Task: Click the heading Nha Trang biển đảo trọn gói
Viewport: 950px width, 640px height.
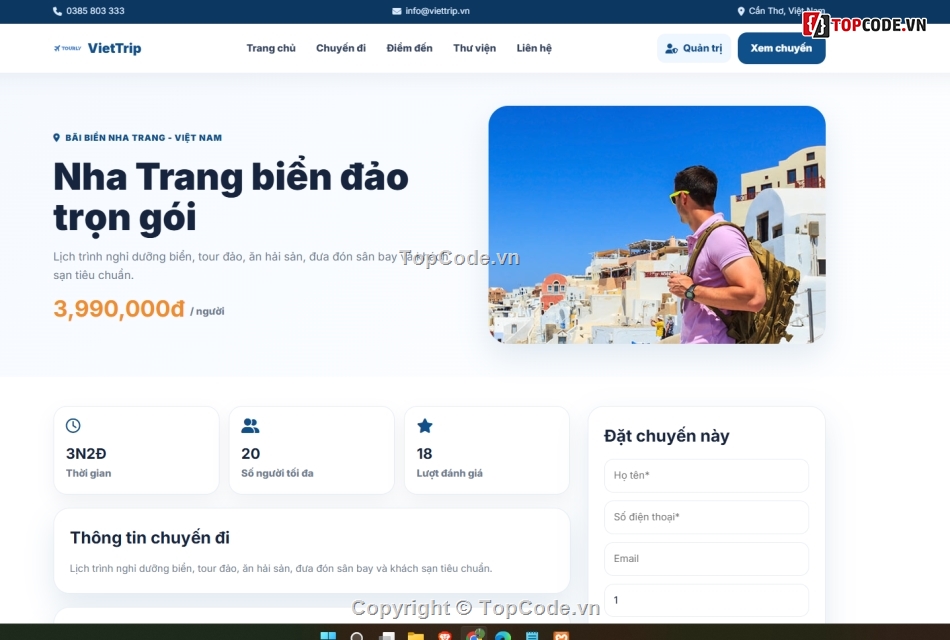Action: 231,197
